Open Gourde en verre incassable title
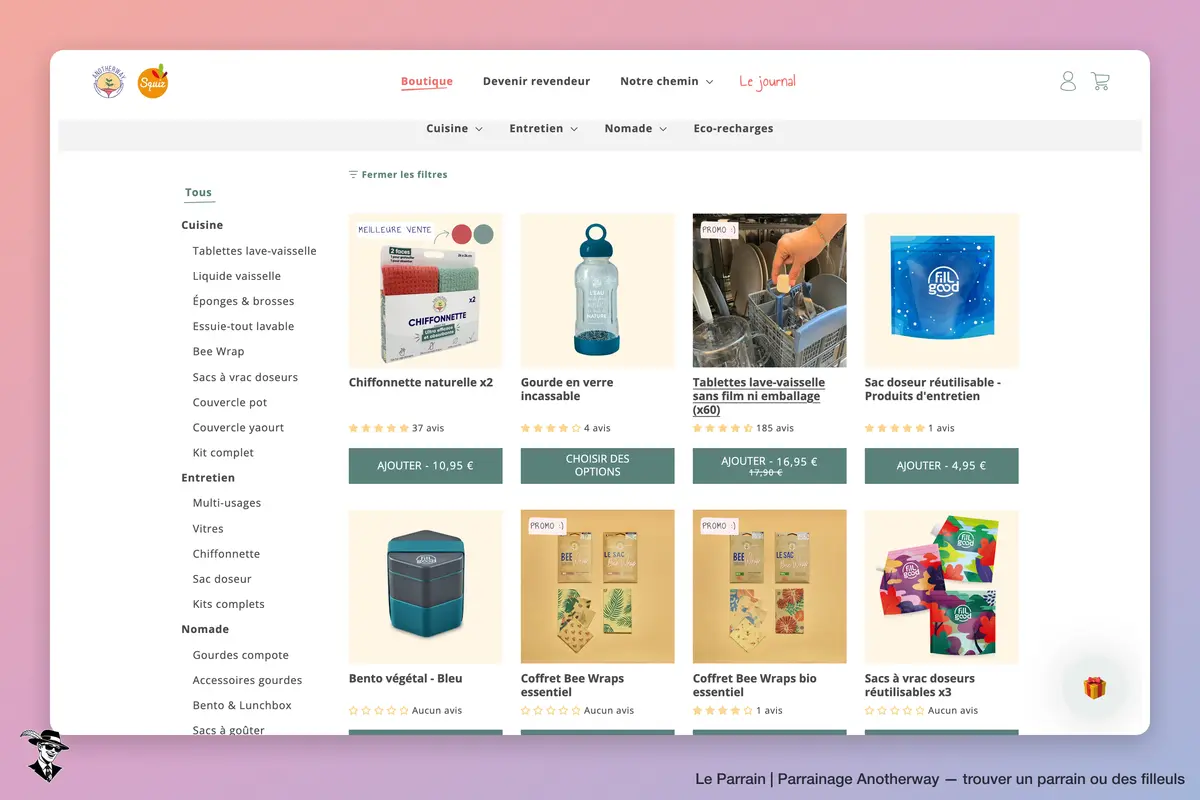This screenshot has height=800, width=1200. coord(567,389)
